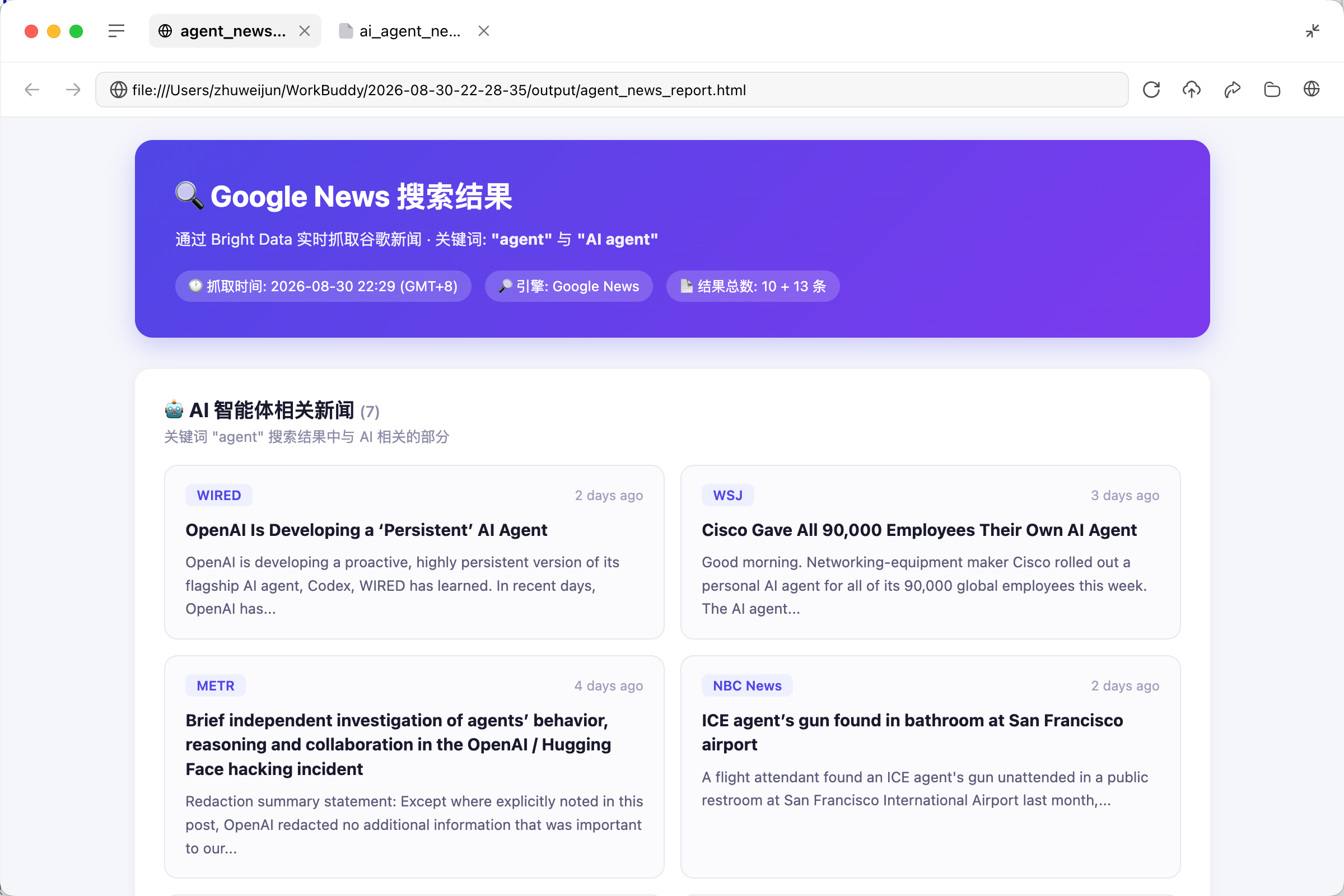Screen dimensions: 1344x896
Task: Click the globe icon at toolbar right
Action: tap(1312, 89)
